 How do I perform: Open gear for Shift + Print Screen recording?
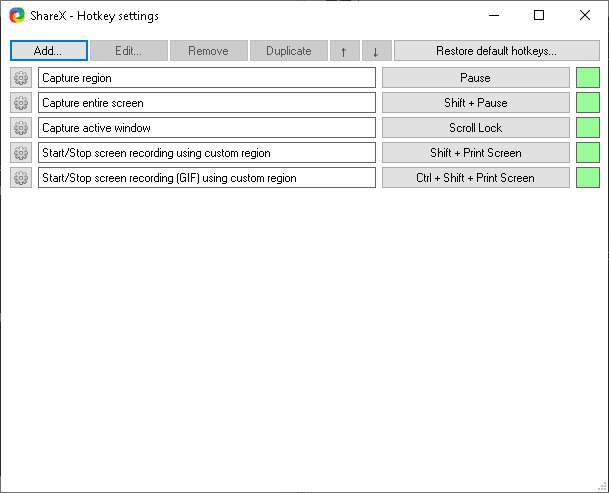pyautogui.click(x=21, y=153)
